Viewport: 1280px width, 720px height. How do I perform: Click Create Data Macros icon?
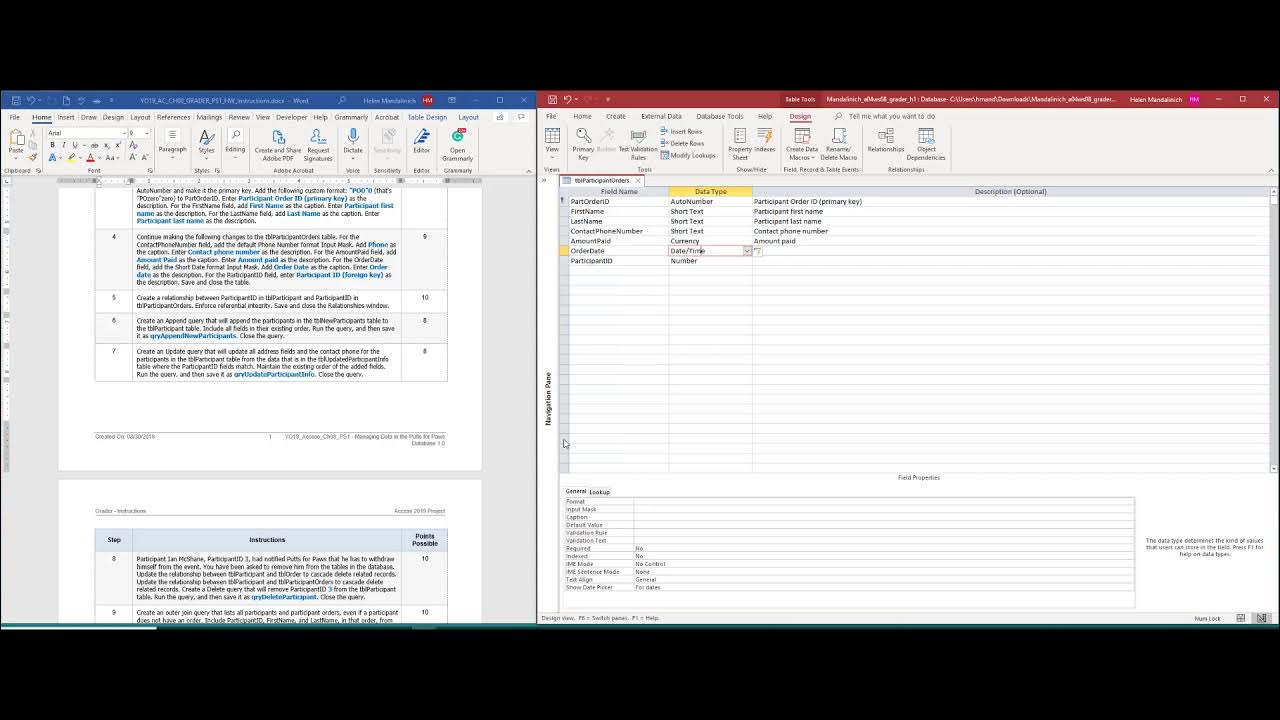(801, 143)
